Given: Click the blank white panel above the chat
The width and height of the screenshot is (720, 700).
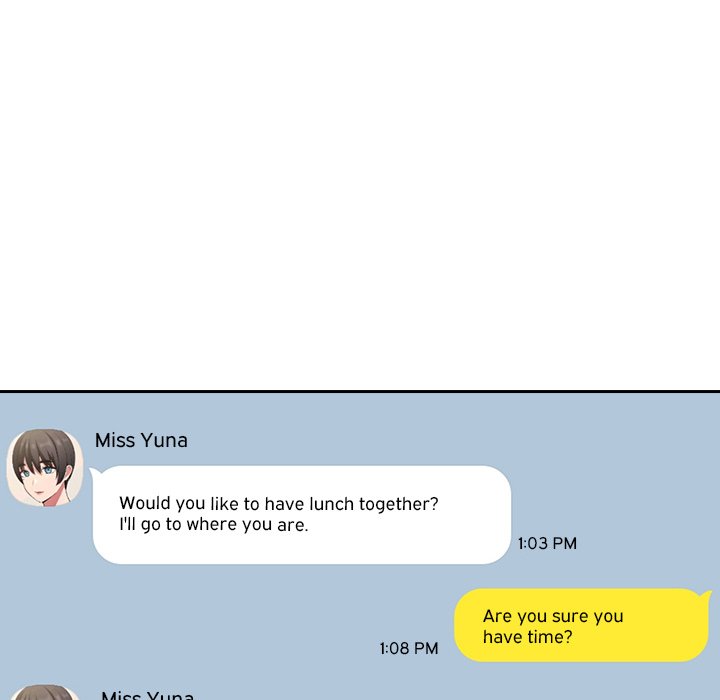Looking at the screenshot, I should pyautogui.click(x=360, y=195).
